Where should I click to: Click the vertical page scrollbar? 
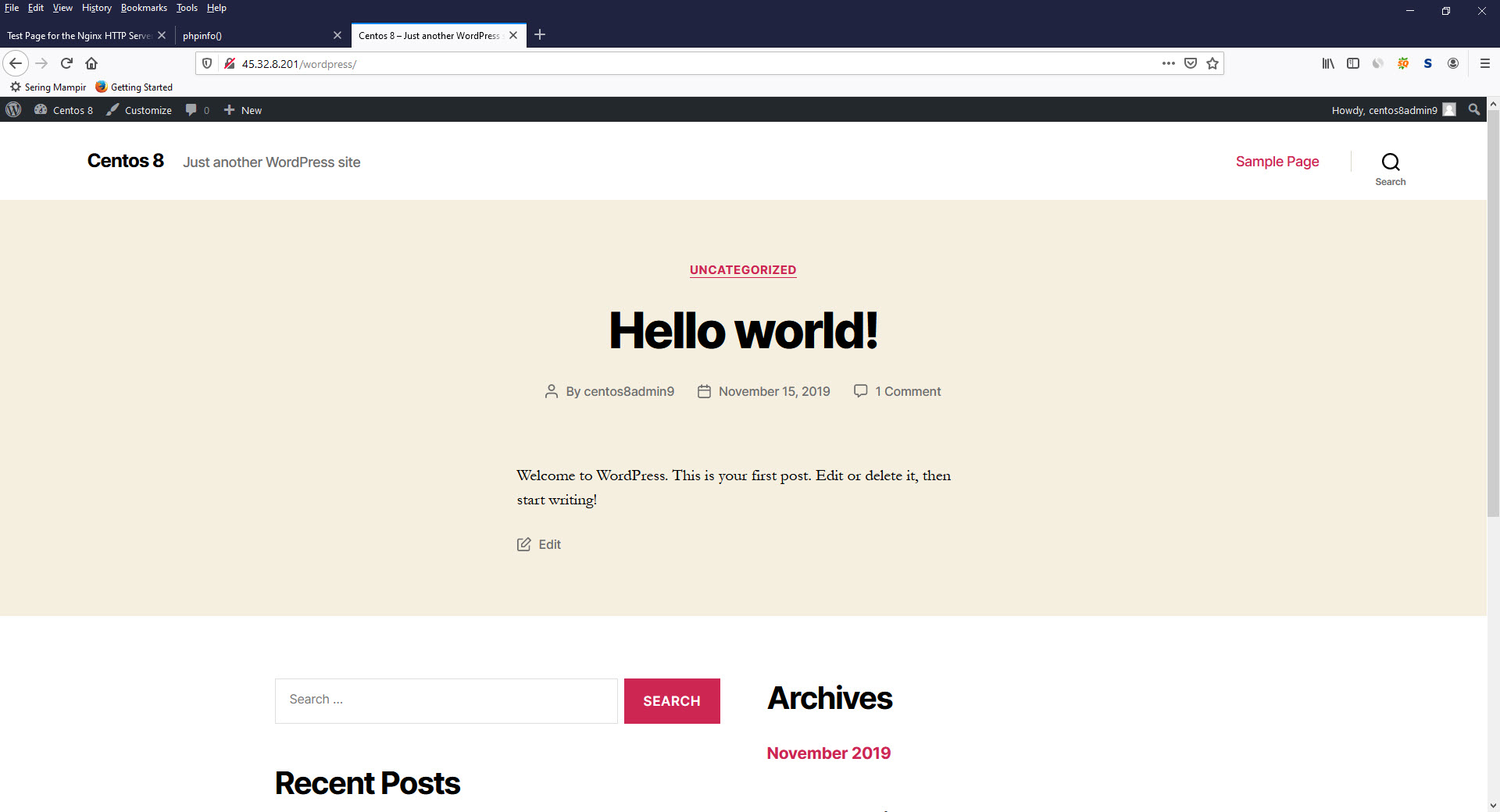1493,312
